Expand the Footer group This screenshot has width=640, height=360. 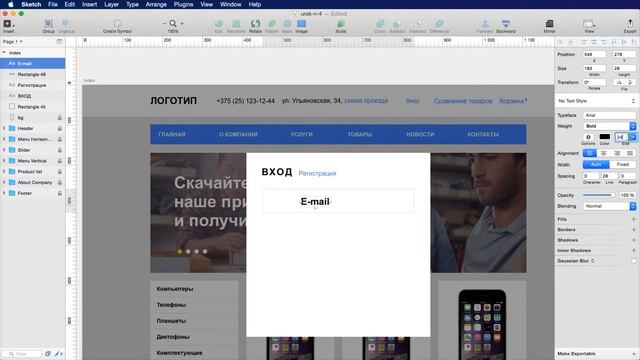[4, 193]
